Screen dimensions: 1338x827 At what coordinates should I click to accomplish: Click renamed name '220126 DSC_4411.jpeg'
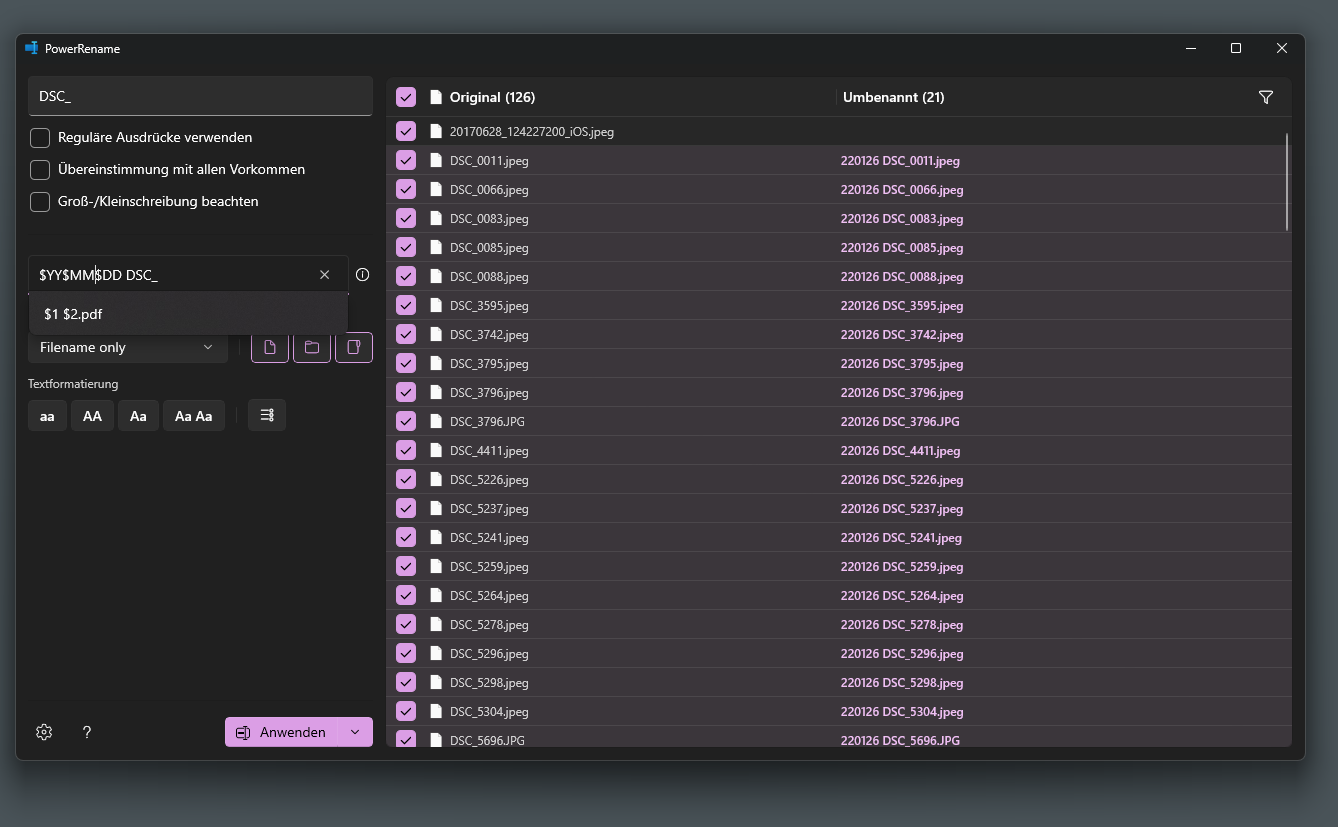point(901,450)
